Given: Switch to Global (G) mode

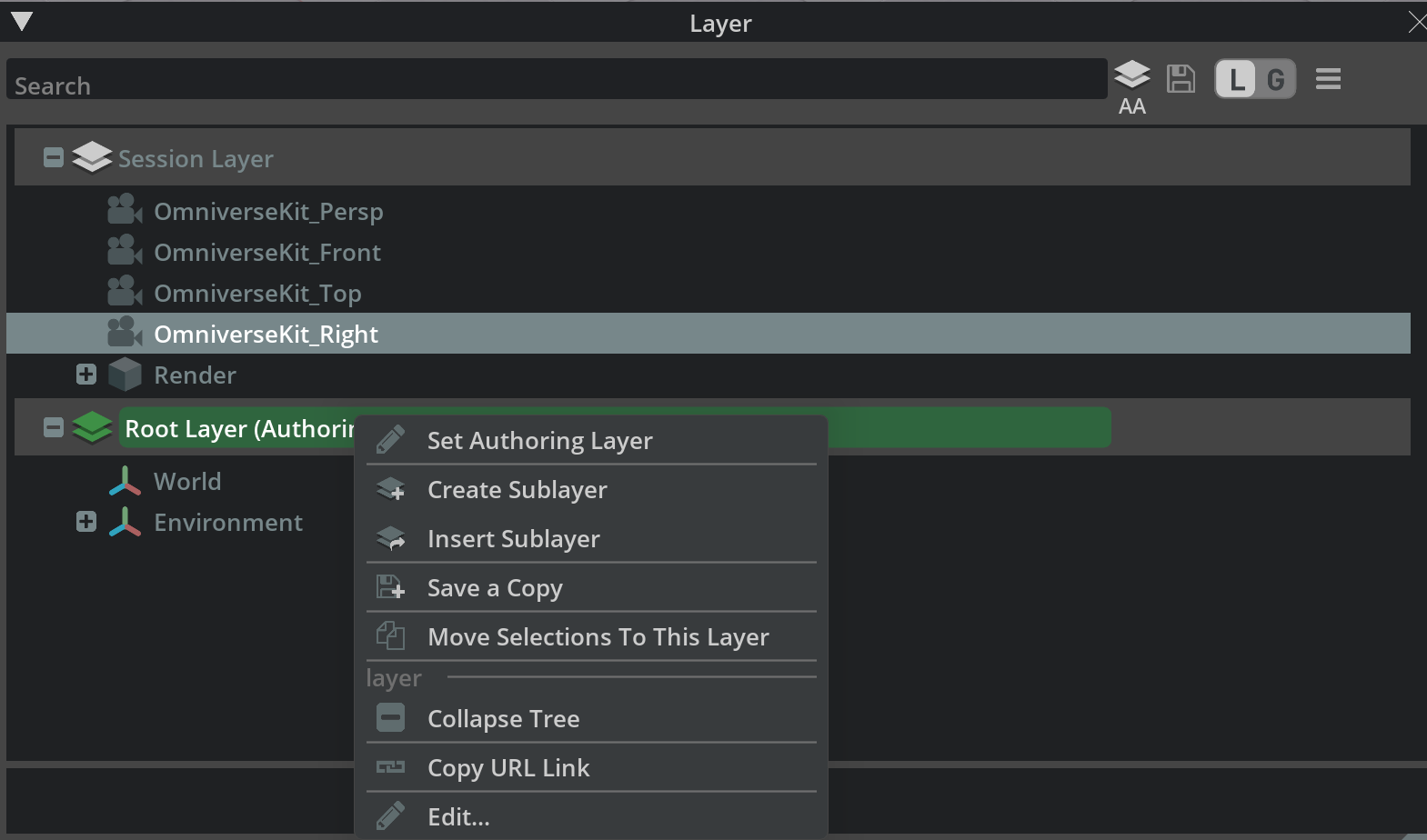Looking at the screenshot, I should pos(1275,80).
